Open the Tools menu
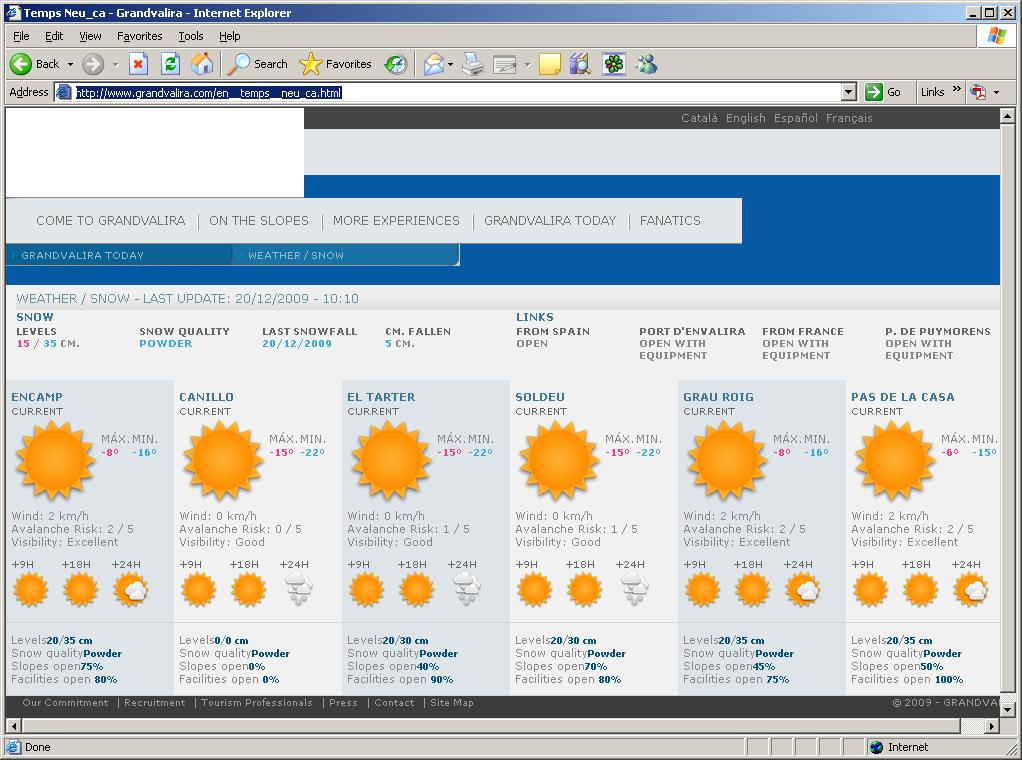1022x760 pixels. (x=191, y=36)
